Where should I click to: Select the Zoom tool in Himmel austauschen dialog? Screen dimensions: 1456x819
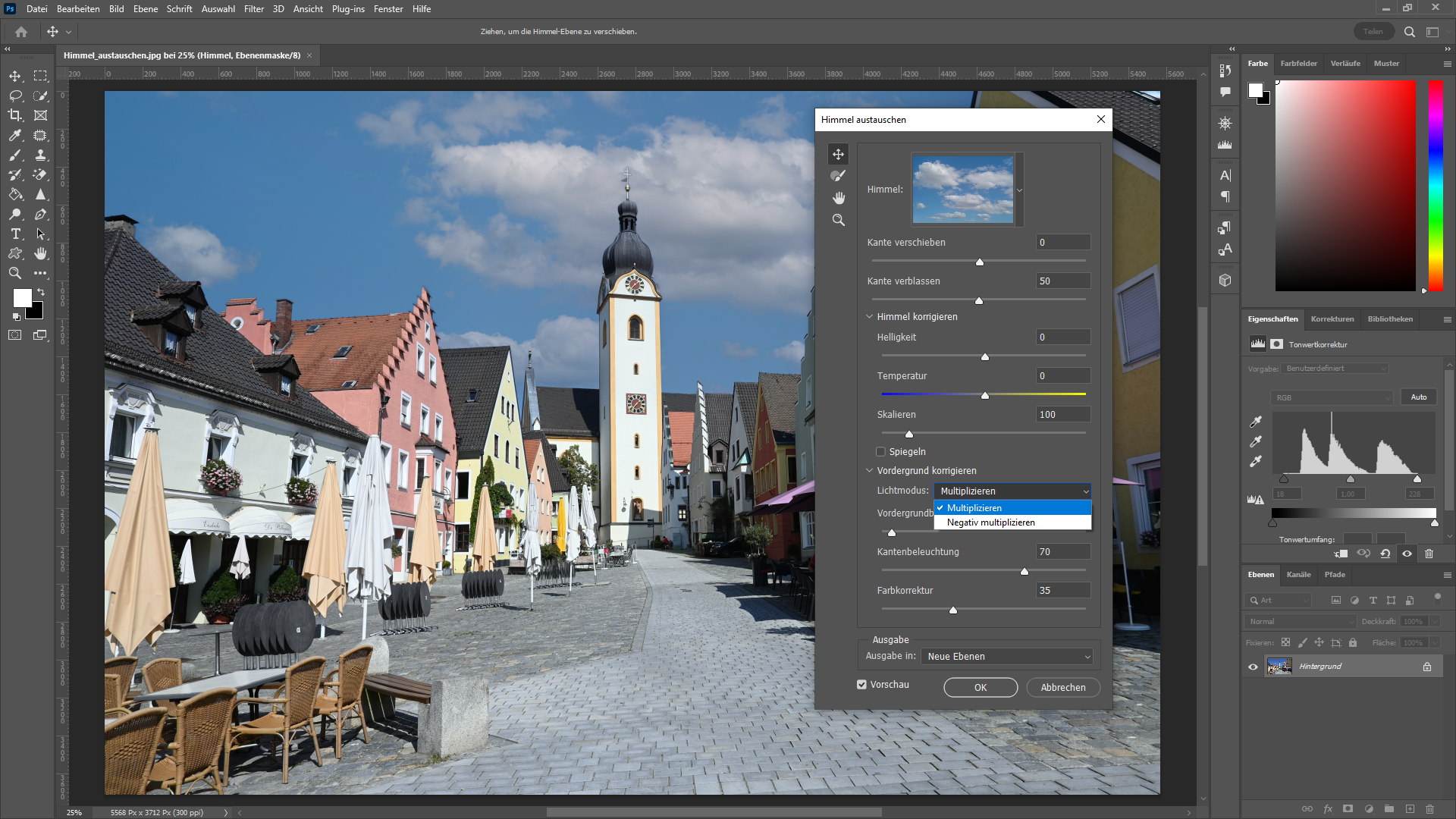click(x=838, y=220)
